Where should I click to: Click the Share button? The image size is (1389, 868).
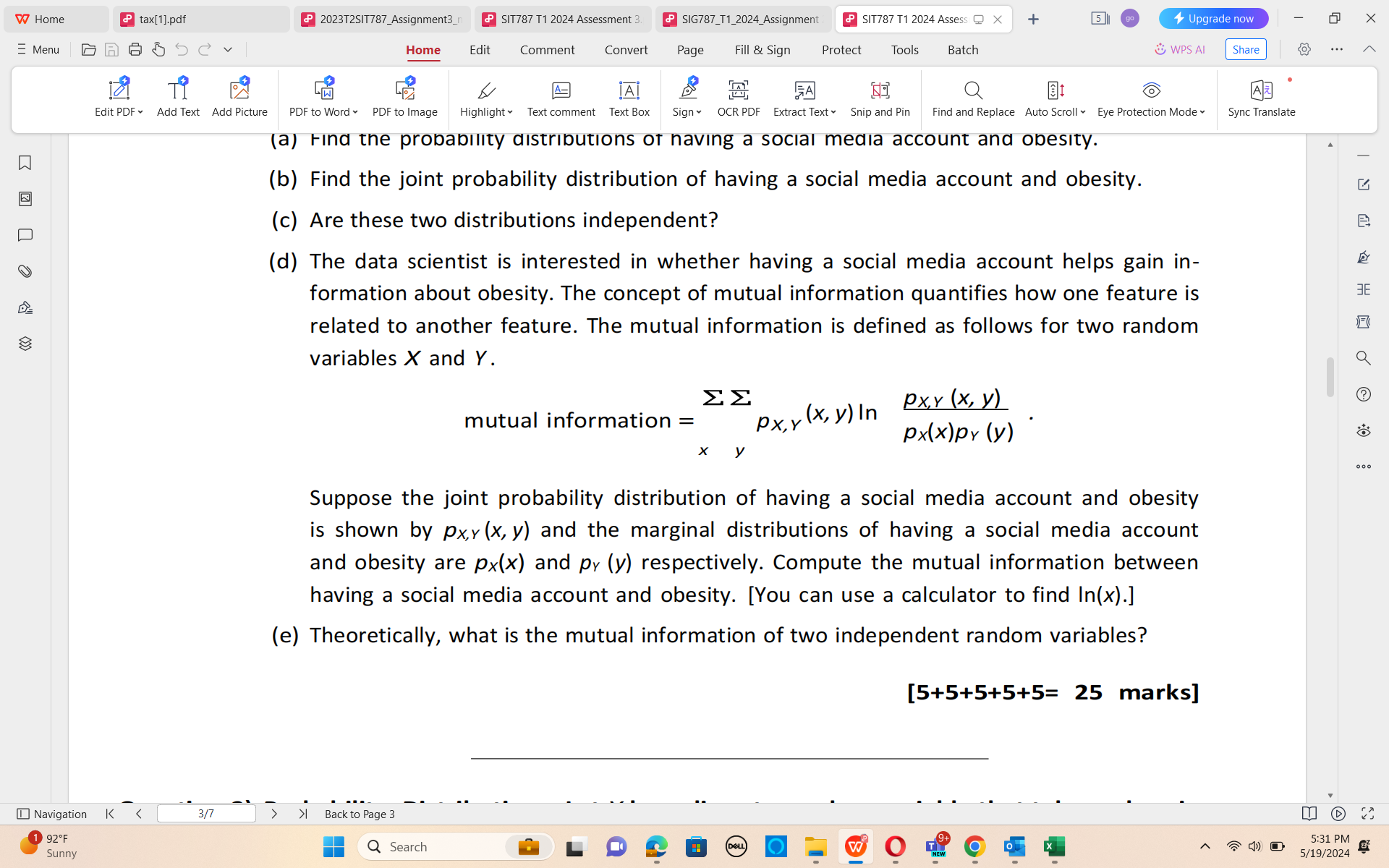pyautogui.click(x=1245, y=49)
